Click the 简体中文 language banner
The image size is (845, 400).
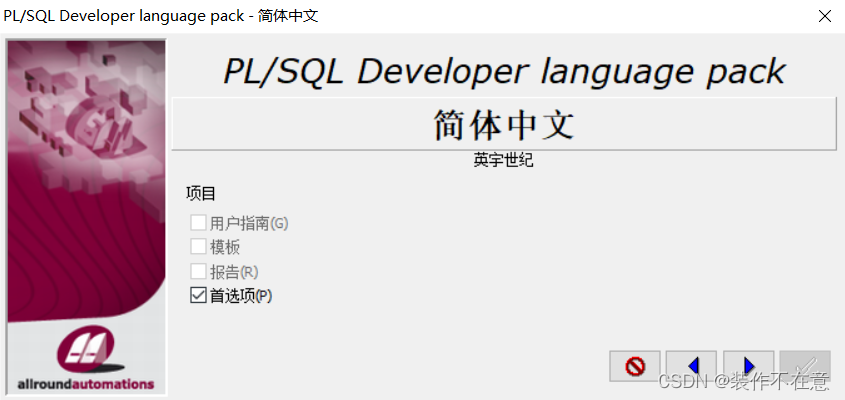click(x=503, y=123)
